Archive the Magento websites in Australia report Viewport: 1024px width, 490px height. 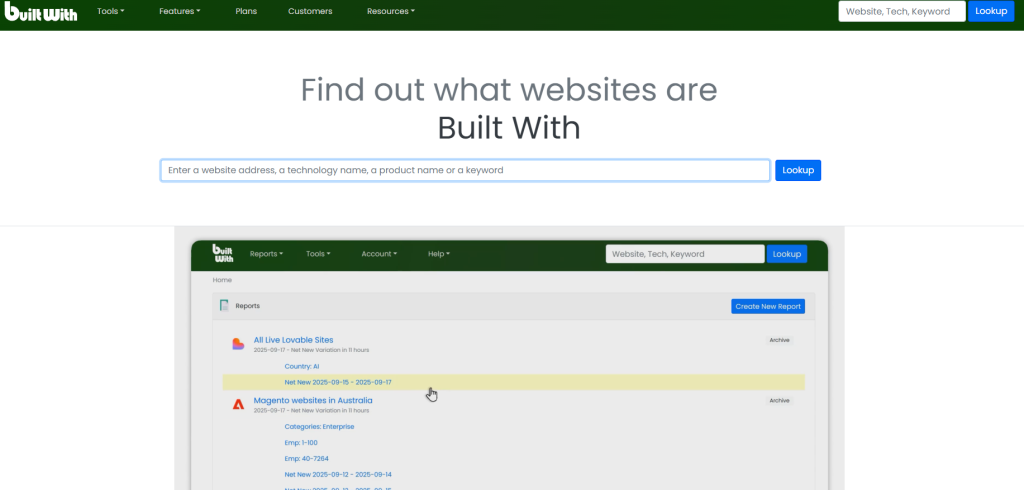tap(779, 400)
